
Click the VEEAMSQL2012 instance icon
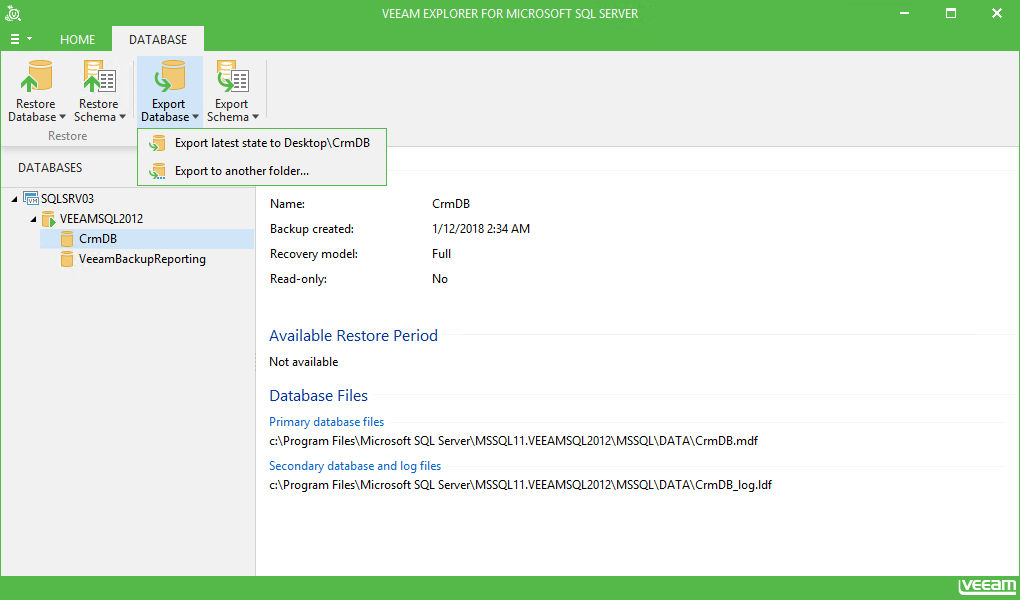(x=49, y=219)
